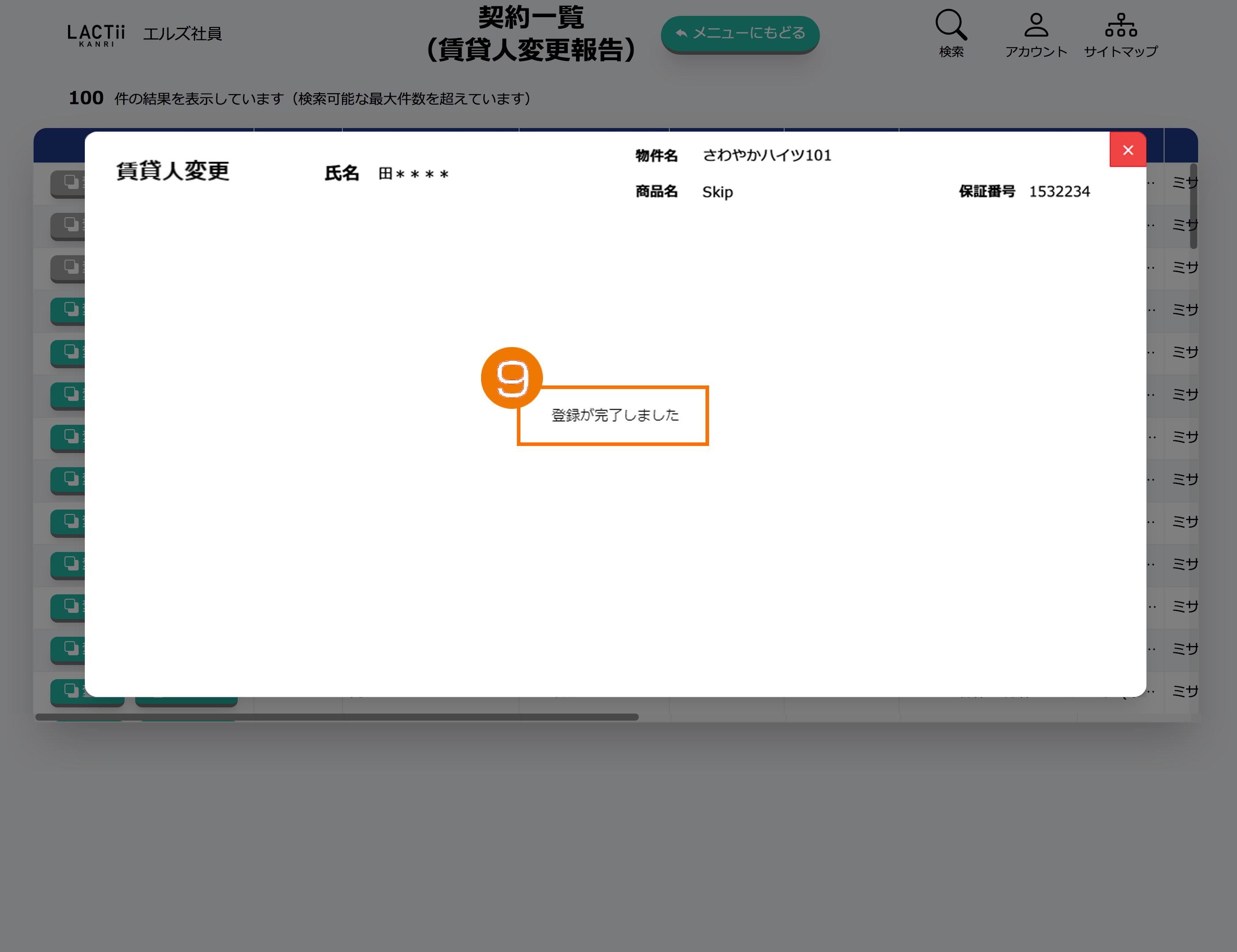Click the property name さわやかハイツ101
The width and height of the screenshot is (1237, 952).
coord(766,155)
